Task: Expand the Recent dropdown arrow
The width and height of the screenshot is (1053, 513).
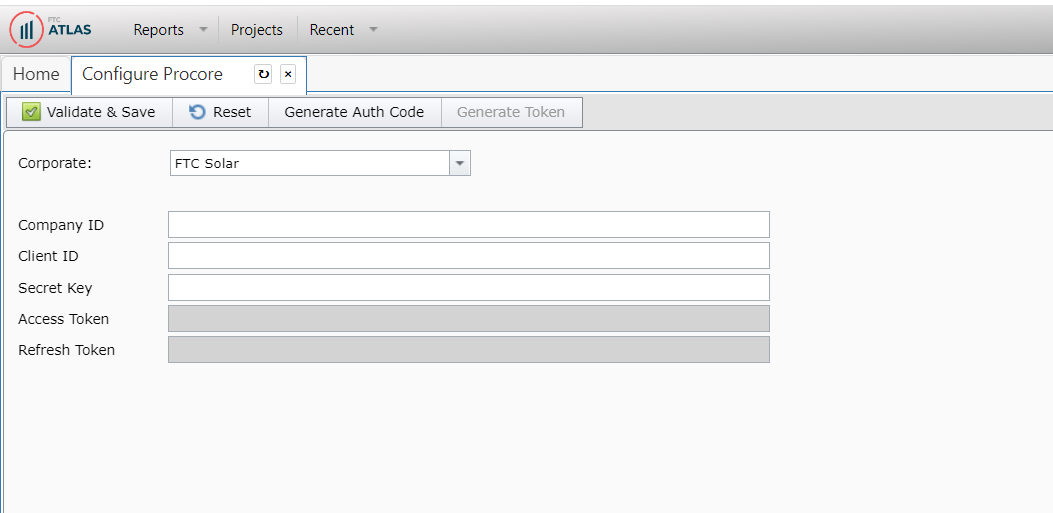Action: 374,30
